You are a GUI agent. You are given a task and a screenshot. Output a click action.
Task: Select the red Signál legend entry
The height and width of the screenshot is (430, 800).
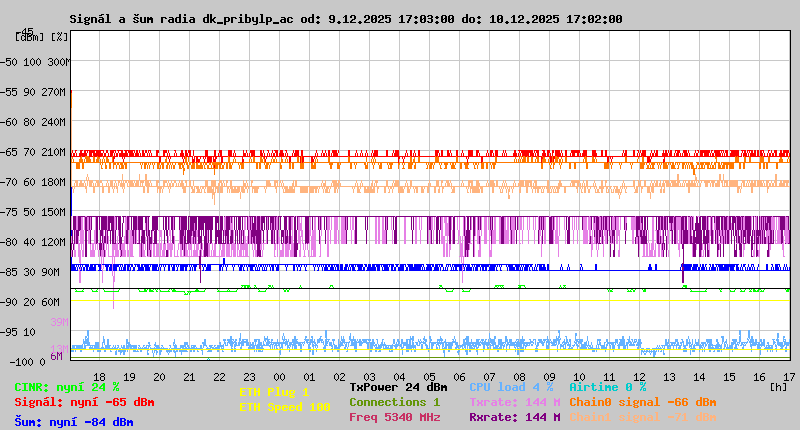[84, 402]
